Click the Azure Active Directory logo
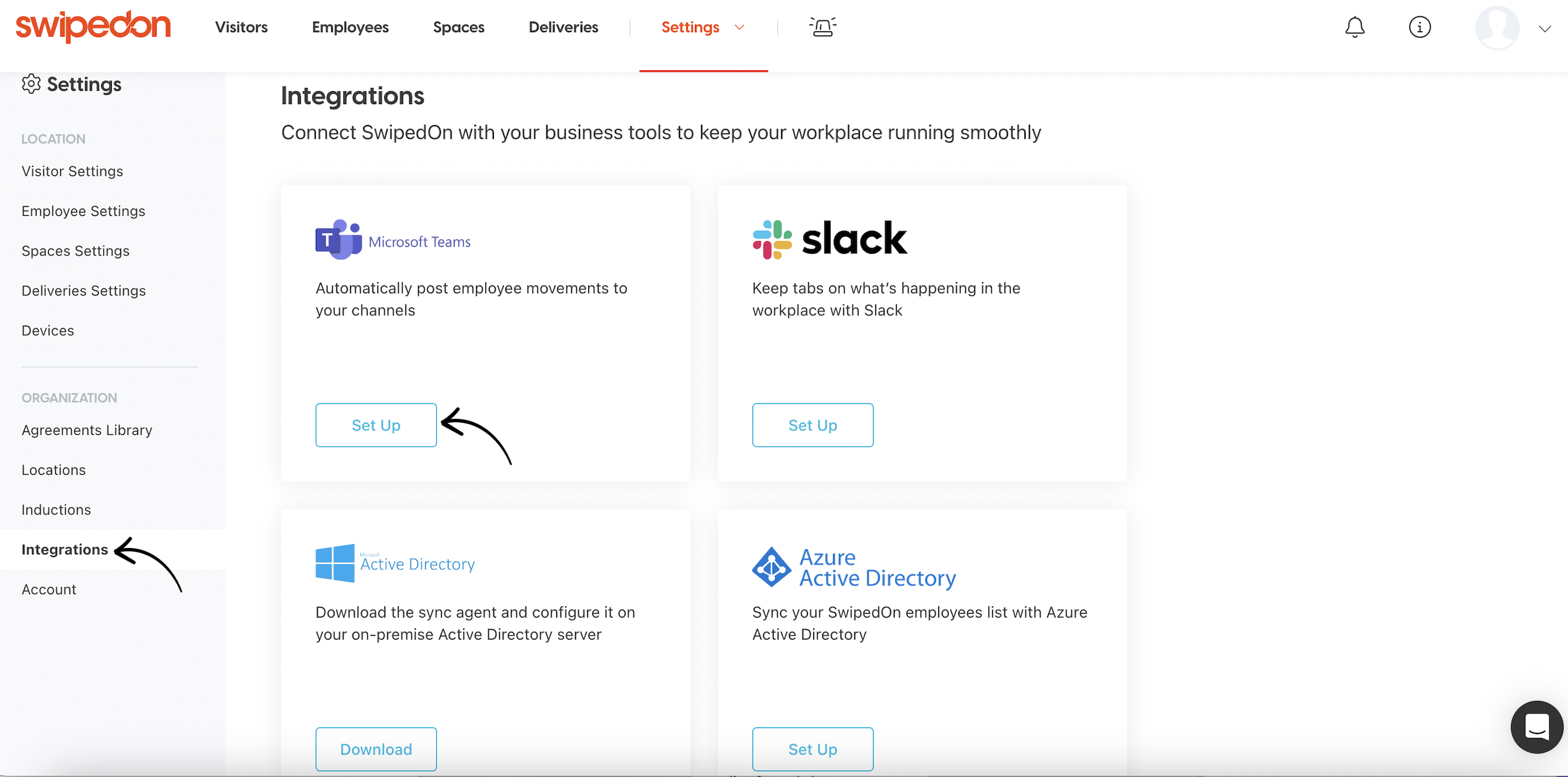The height and width of the screenshot is (777, 1568). click(x=854, y=567)
